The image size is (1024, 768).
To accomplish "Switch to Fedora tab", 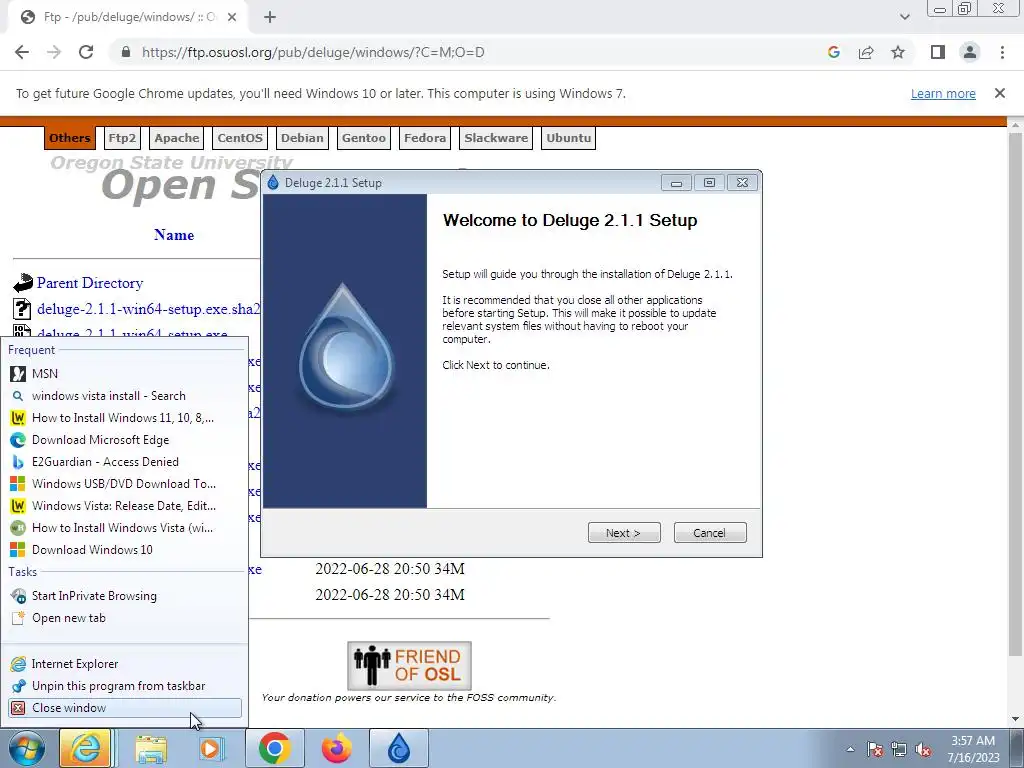I will point(424,138).
